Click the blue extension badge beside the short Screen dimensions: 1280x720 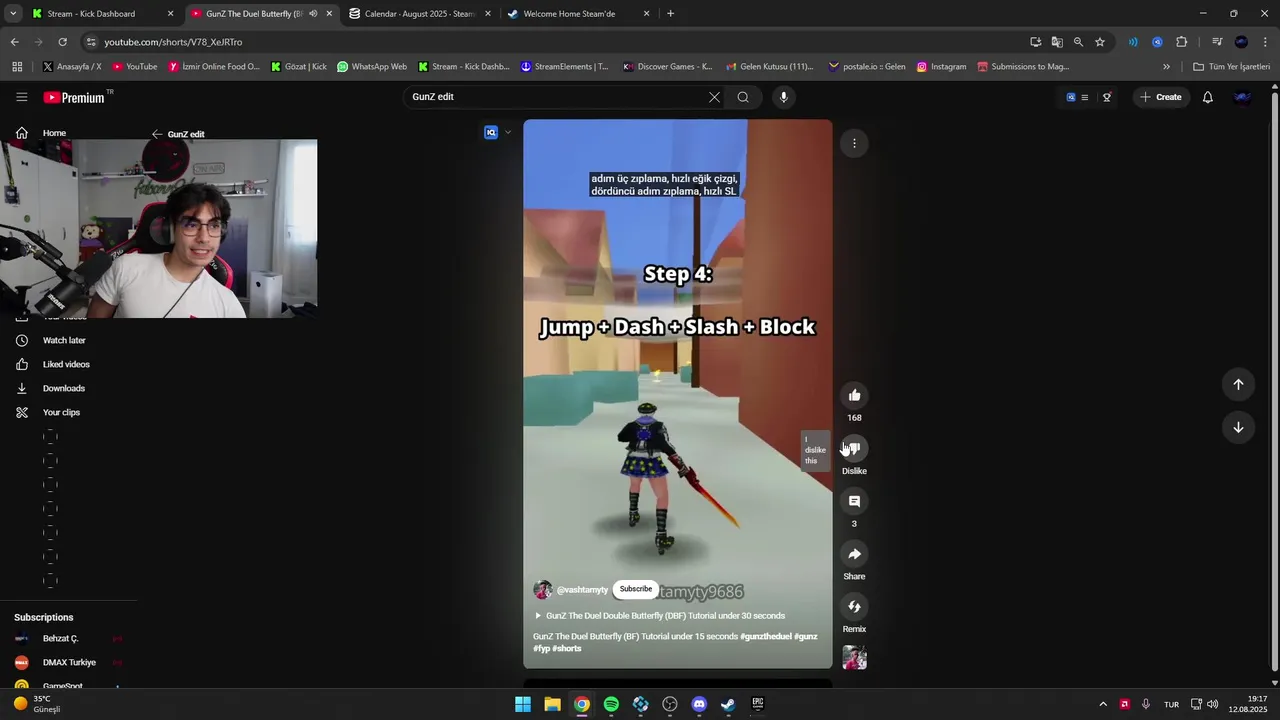click(491, 132)
